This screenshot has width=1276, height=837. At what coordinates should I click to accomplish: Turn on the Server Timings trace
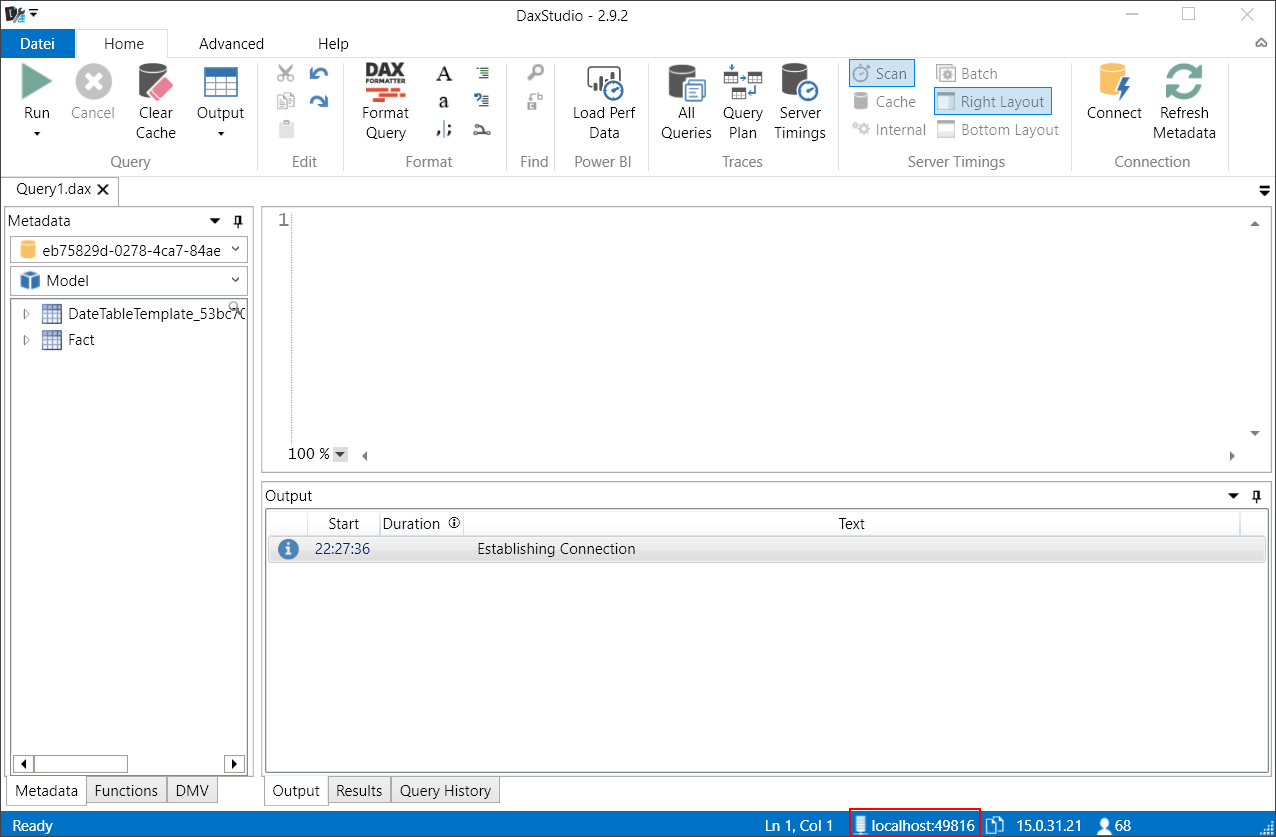pos(800,104)
